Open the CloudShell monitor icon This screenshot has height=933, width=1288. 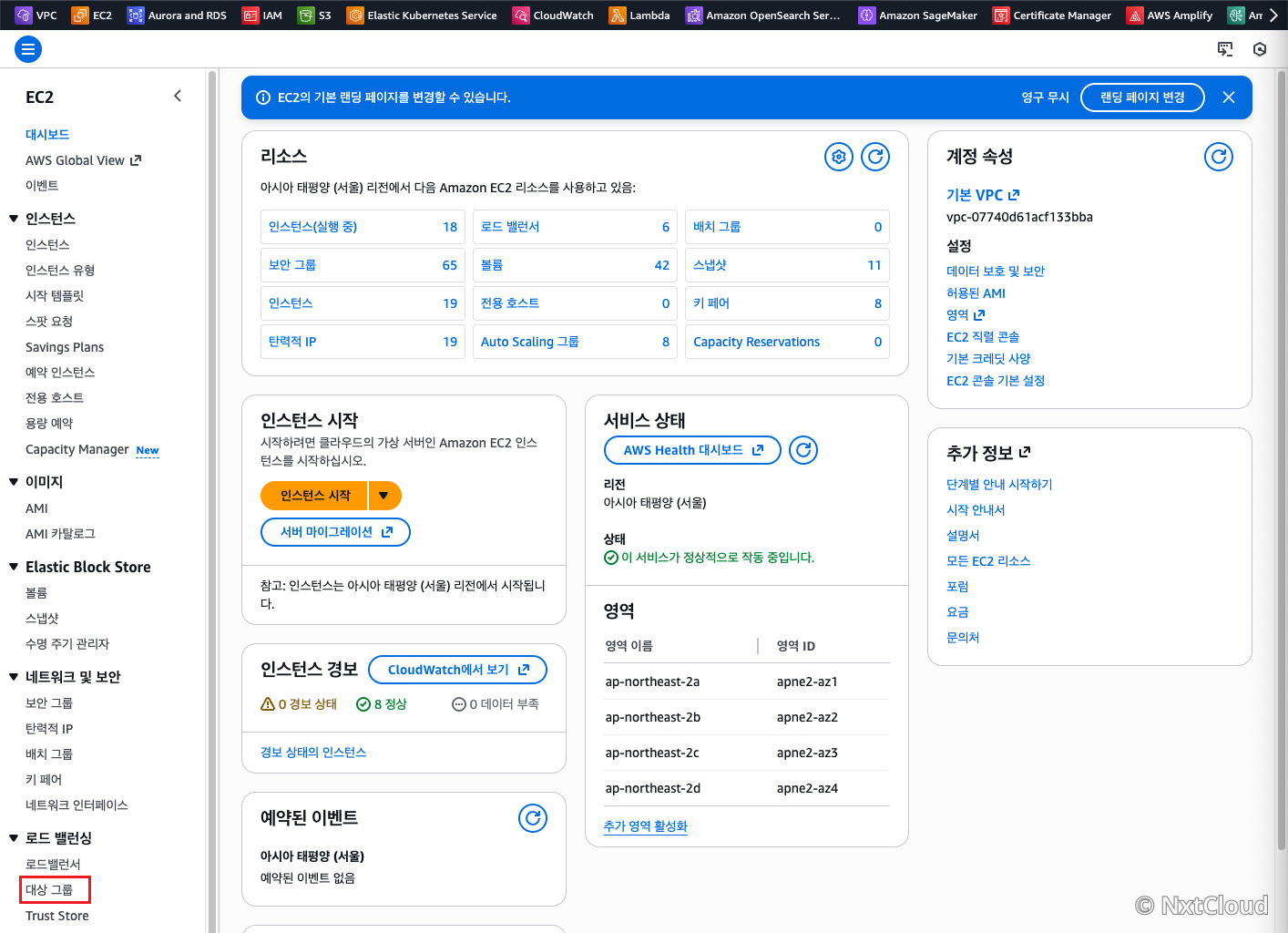[x=1225, y=49]
